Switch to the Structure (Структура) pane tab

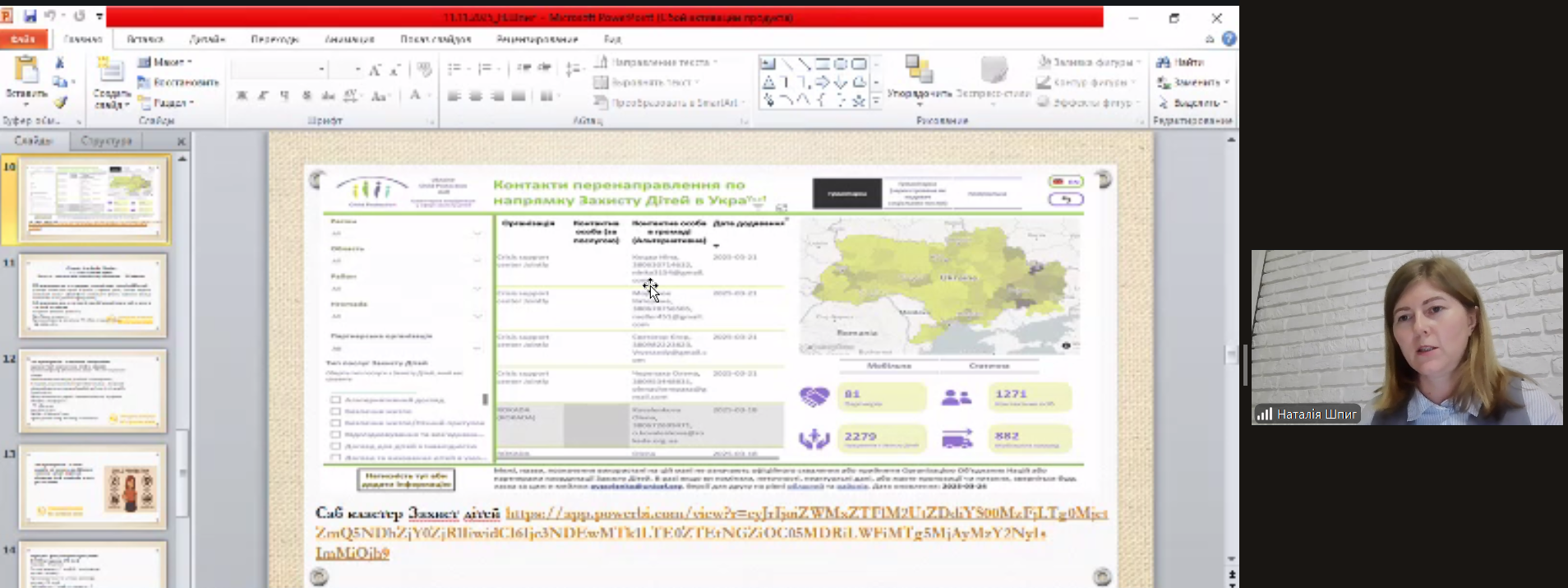click(107, 141)
